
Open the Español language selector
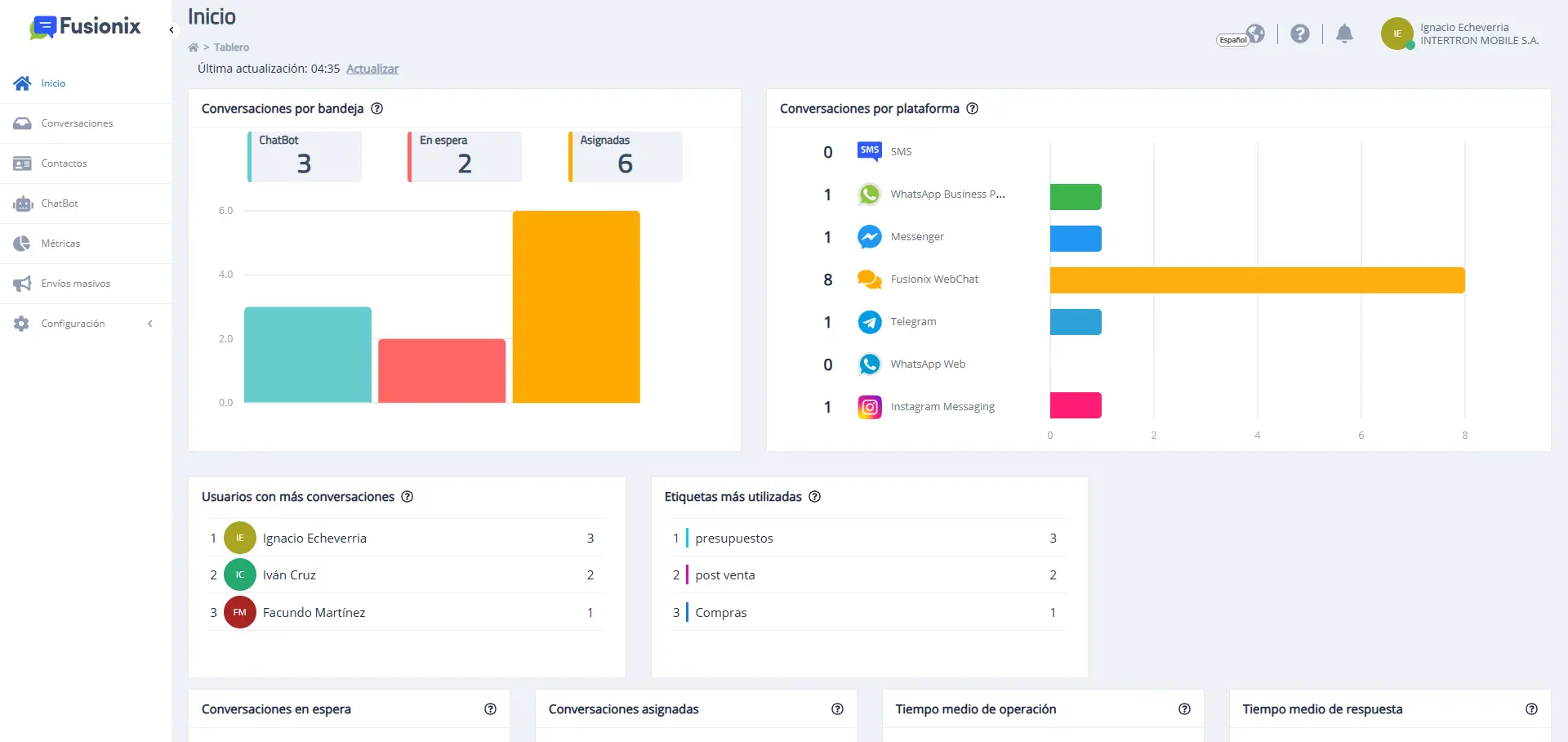1241,35
